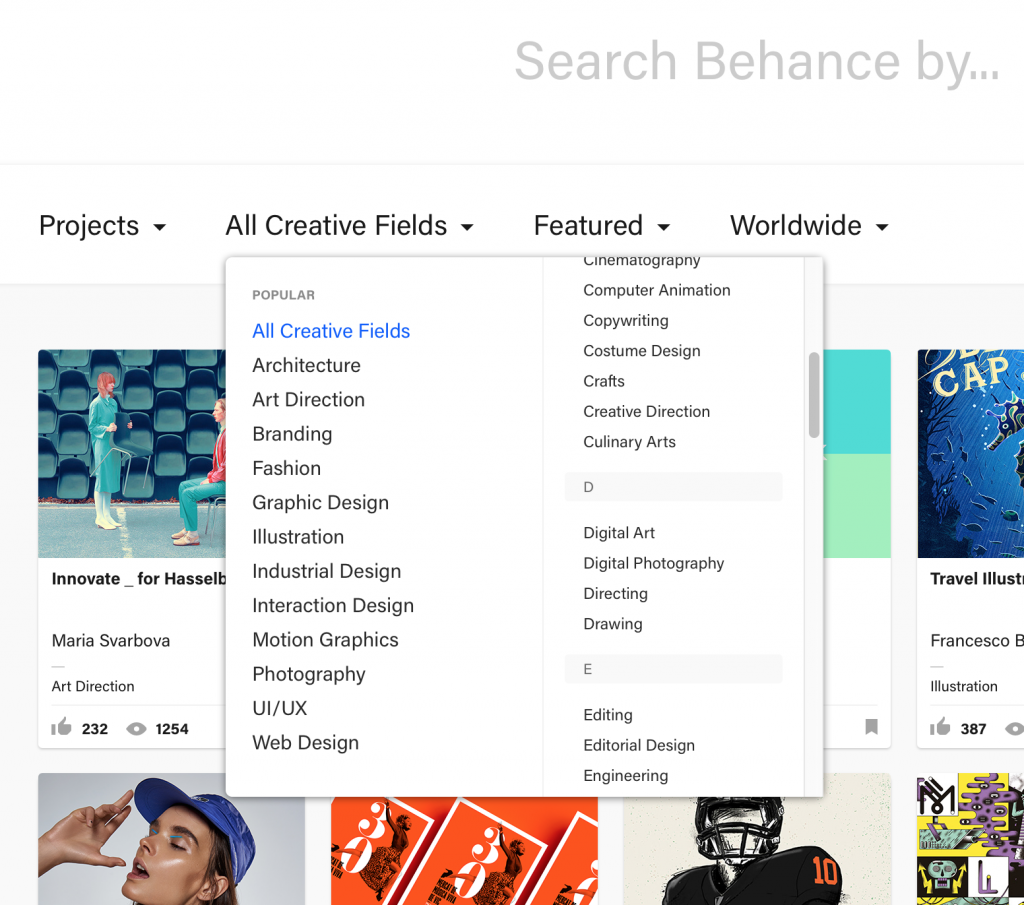The height and width of the screenshot is (905, 1024).
Task: Select the All Creative Fields highlighted option
Action: 331,331
